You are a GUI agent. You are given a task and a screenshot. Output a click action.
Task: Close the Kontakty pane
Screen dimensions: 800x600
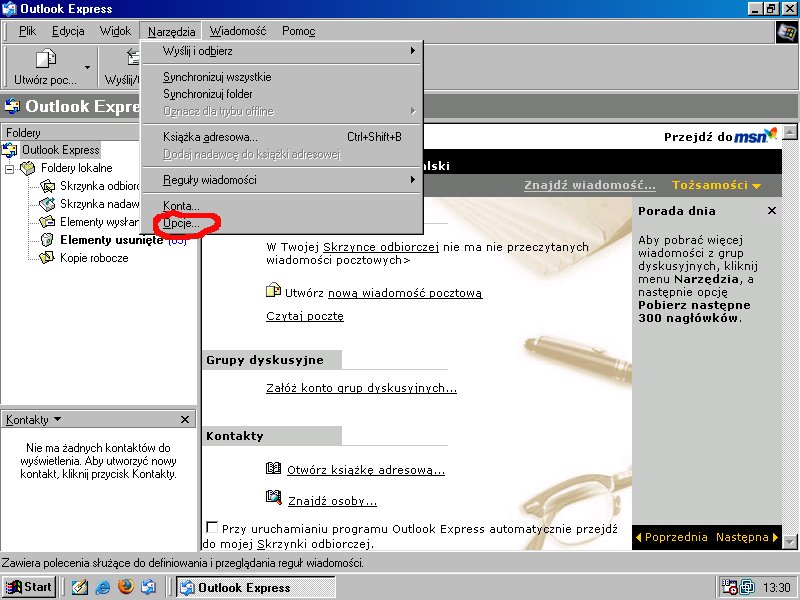click(x=185, y=419)
